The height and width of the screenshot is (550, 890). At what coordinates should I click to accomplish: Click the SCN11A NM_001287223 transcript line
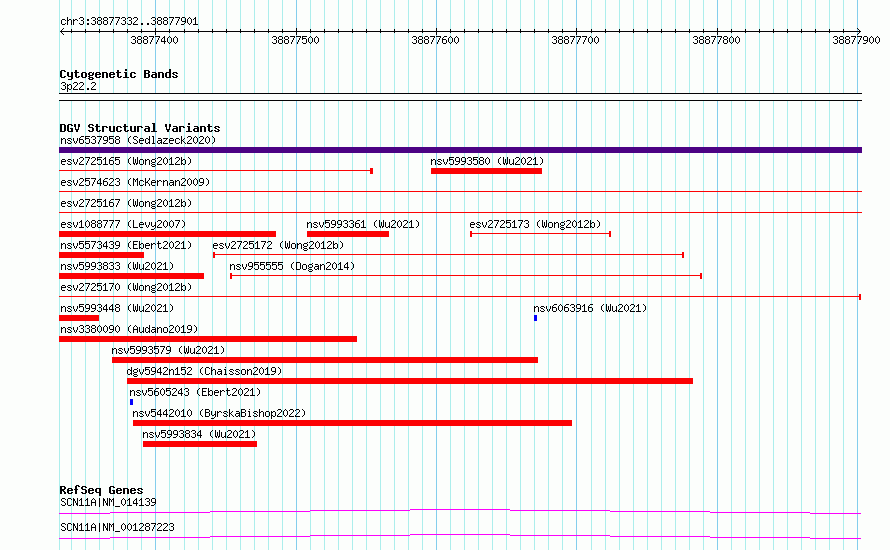[460, 536]
